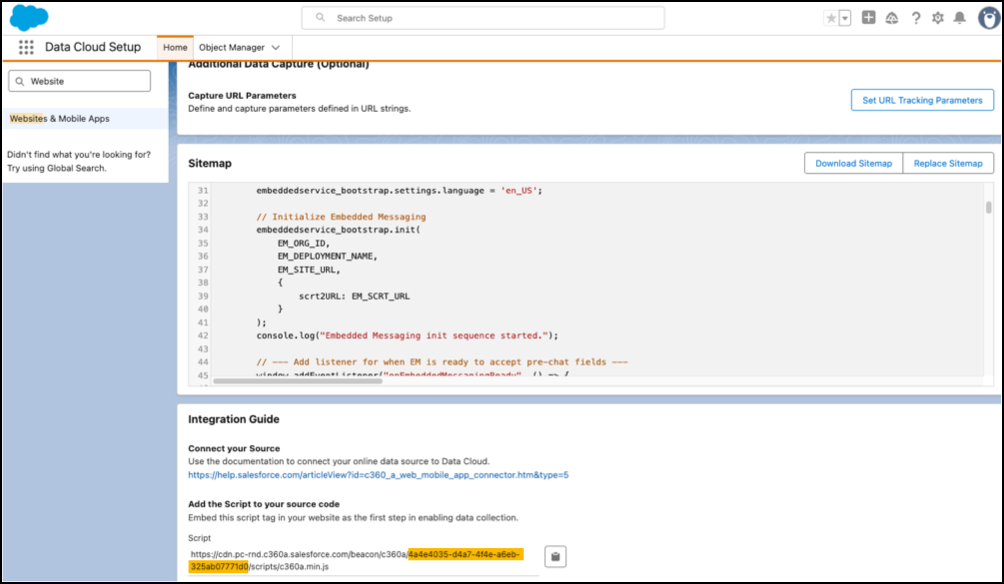This screenshot has width=1004, height=584.
Task: Click the Favorites star icon
Action: click(x=831, y=18)
